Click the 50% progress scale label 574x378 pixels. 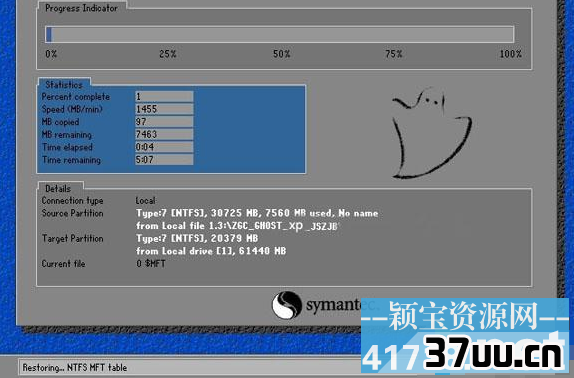[282, 54]
